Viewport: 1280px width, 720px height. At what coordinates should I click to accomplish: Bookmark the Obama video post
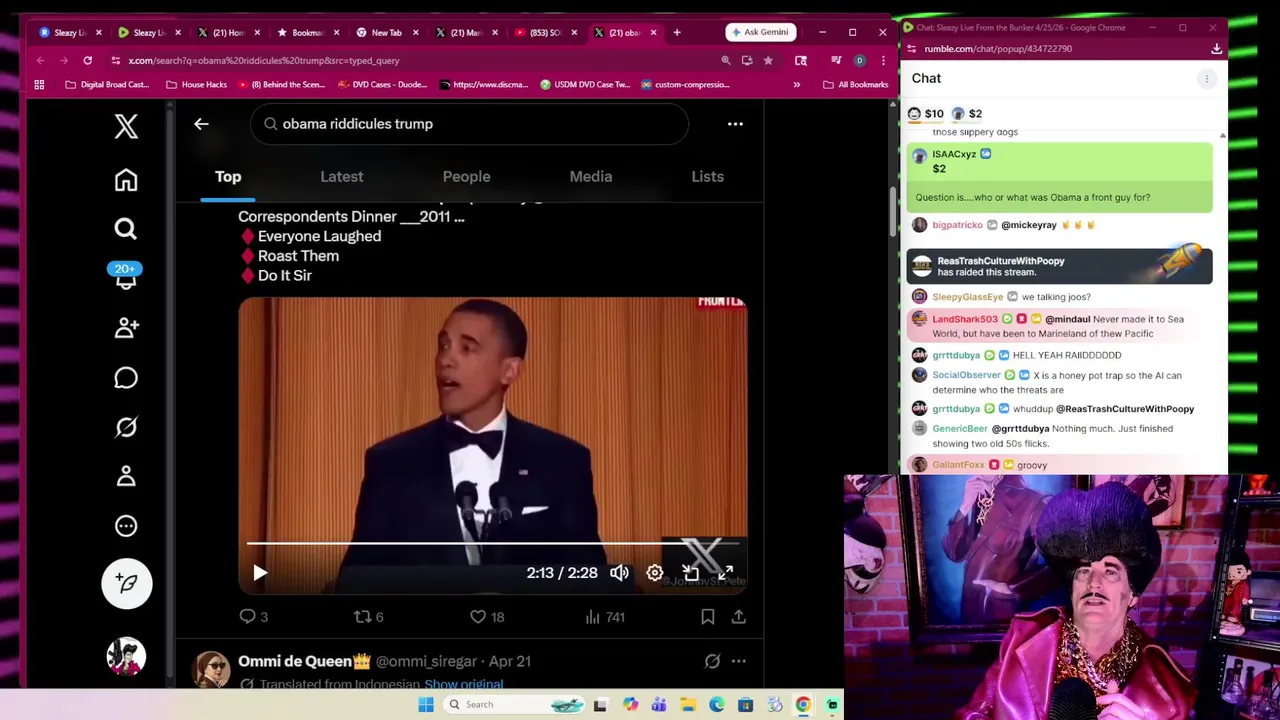coord(708,617)
